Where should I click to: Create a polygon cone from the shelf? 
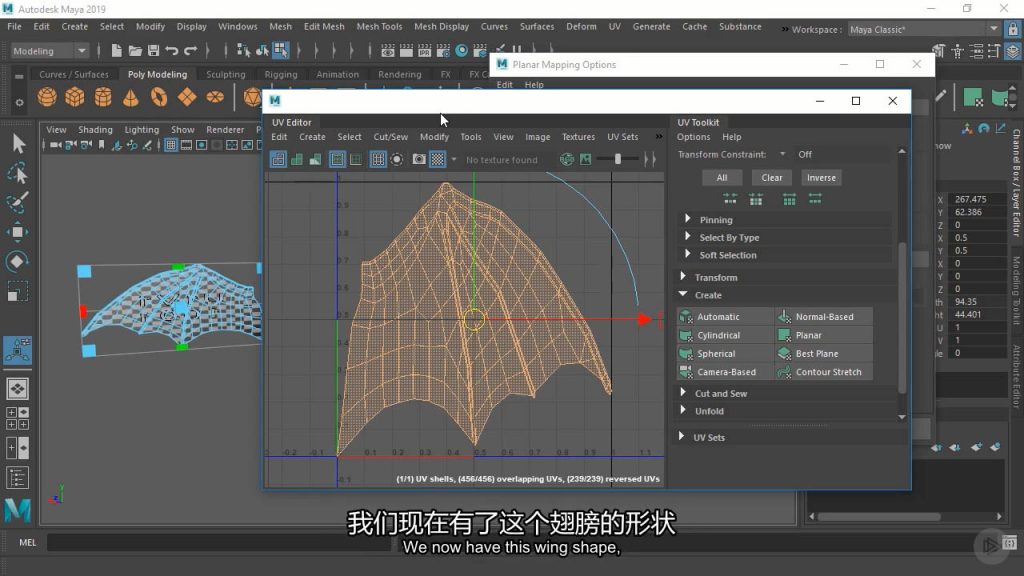click(x=131, y=97)
